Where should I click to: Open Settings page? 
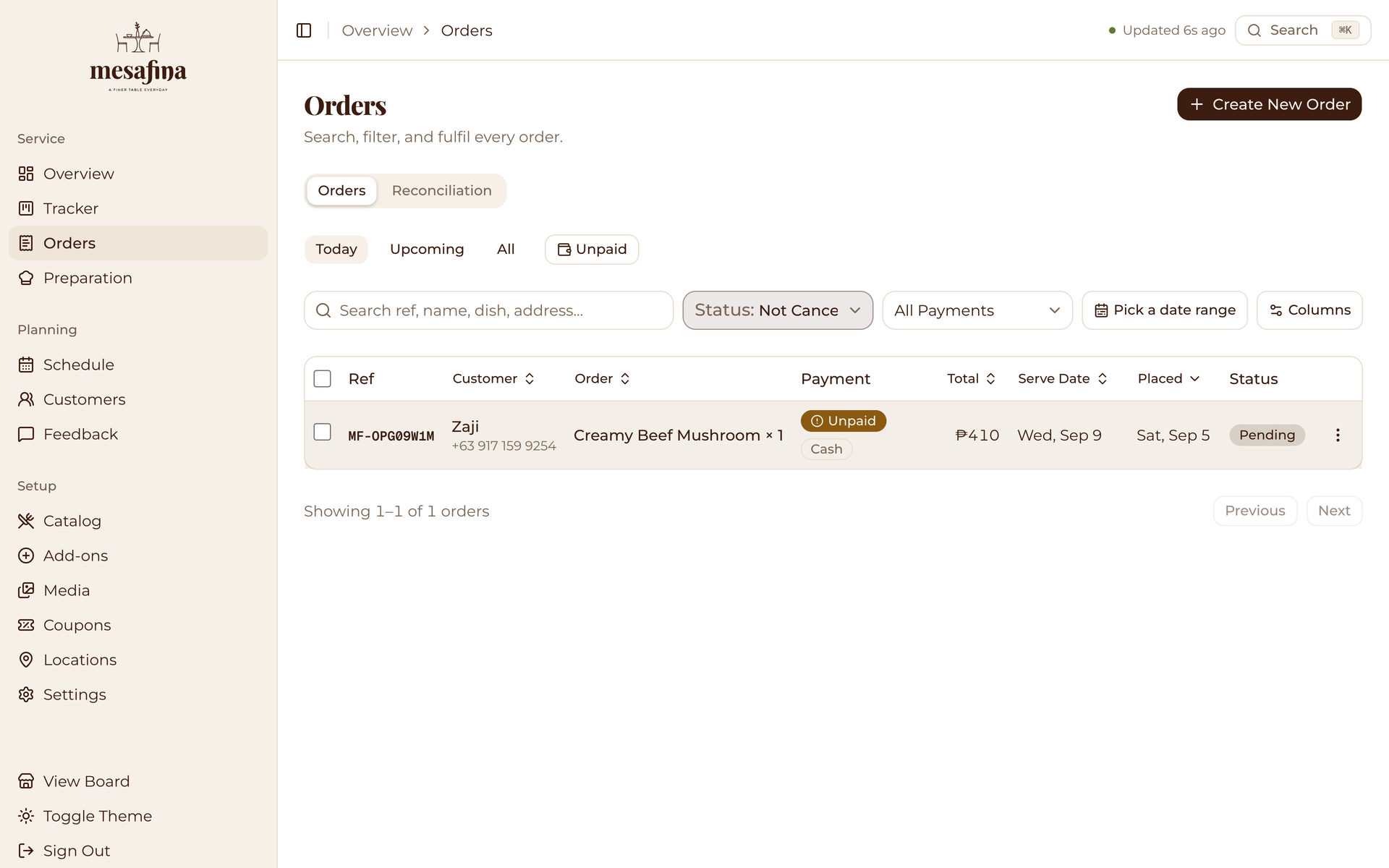138,694
